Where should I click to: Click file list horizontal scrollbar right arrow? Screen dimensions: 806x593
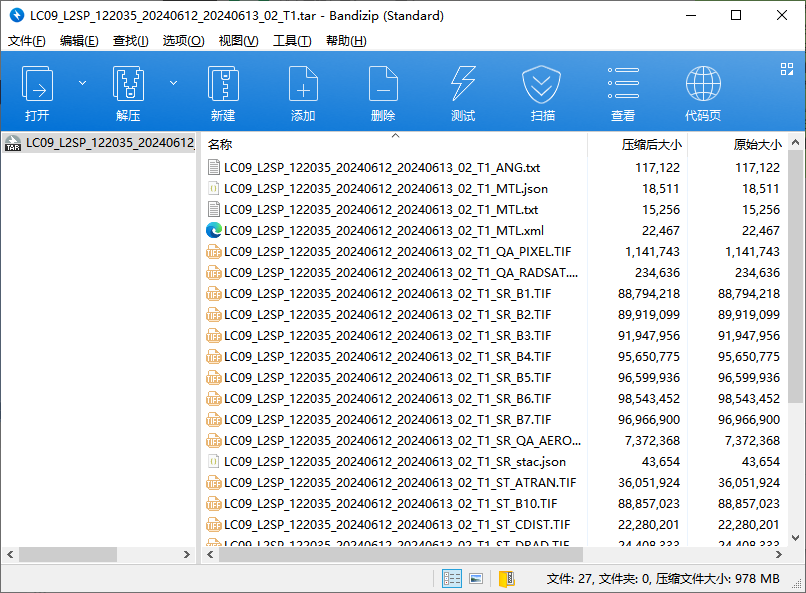[x=779, y=554]
